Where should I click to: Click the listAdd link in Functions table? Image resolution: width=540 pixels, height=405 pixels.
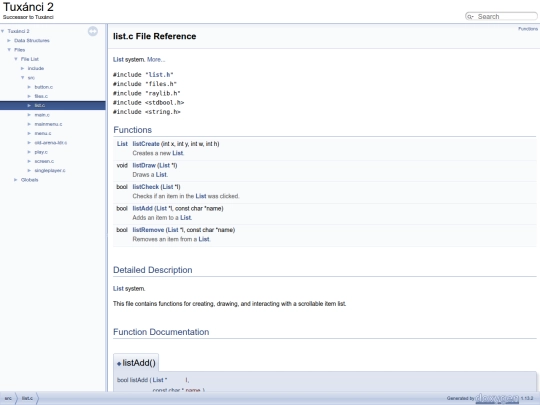point(143,209)
